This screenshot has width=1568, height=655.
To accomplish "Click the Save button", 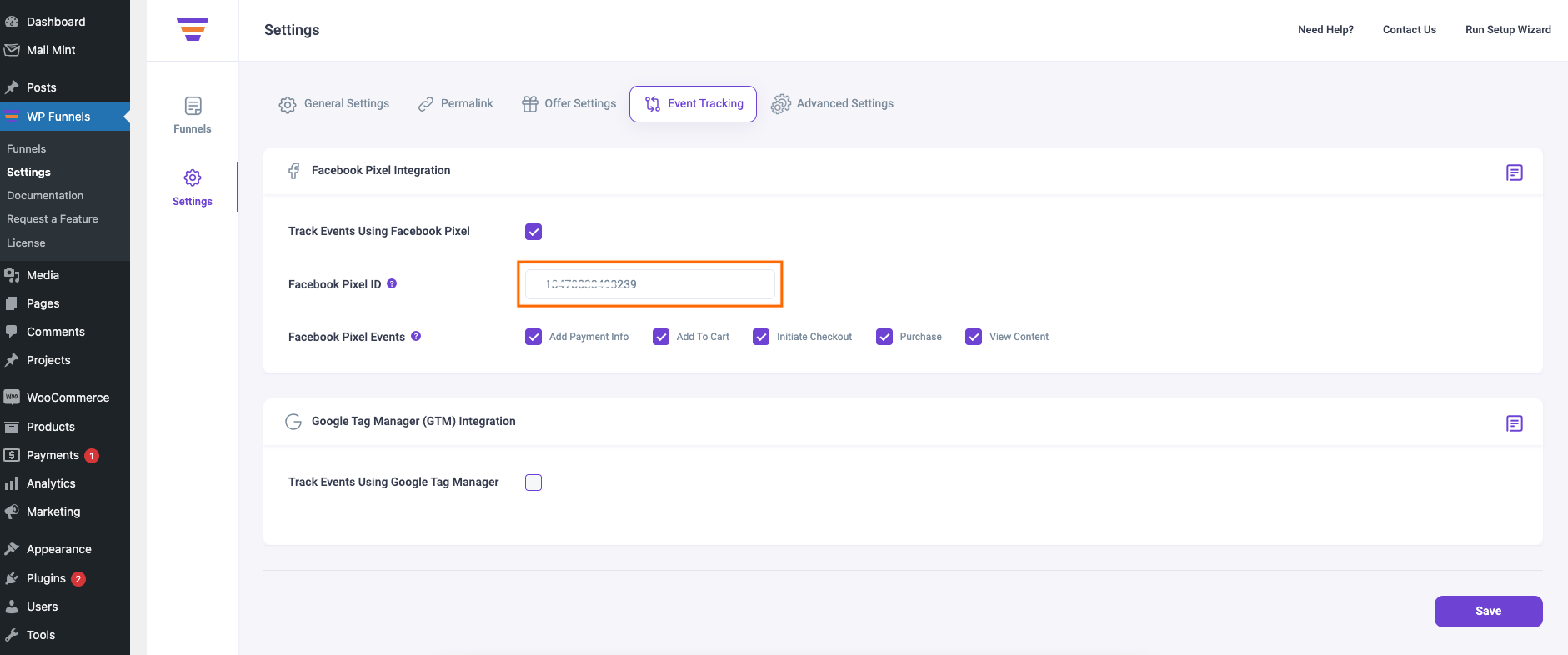I will tap(1489, 612).
